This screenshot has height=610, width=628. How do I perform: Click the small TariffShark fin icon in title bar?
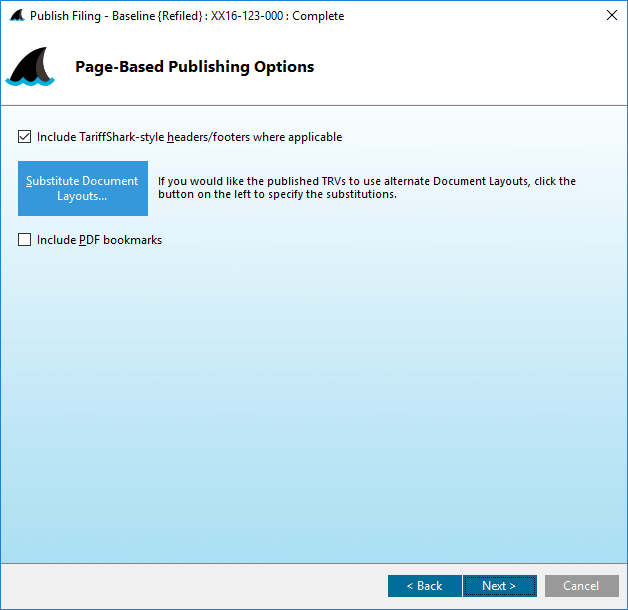tap(16, 16)
